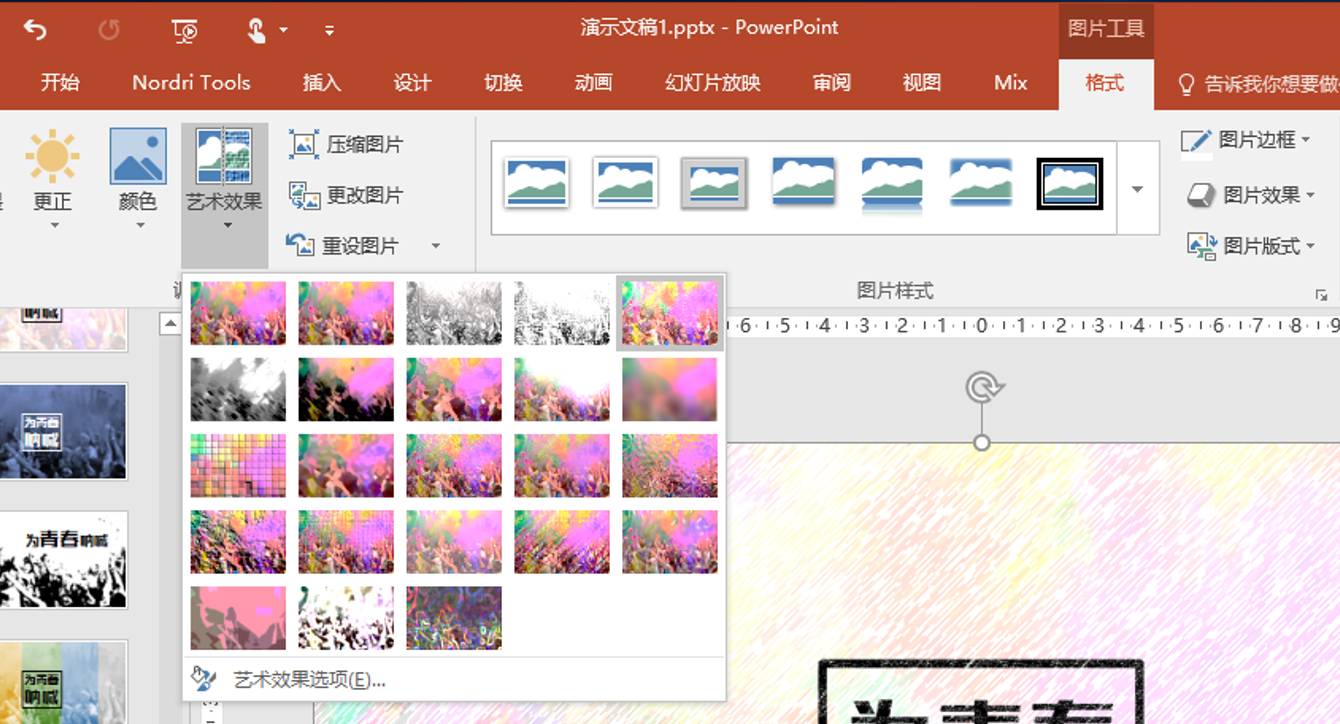Open the 动画 tab
1340x724 pixels.
point(593,83)
